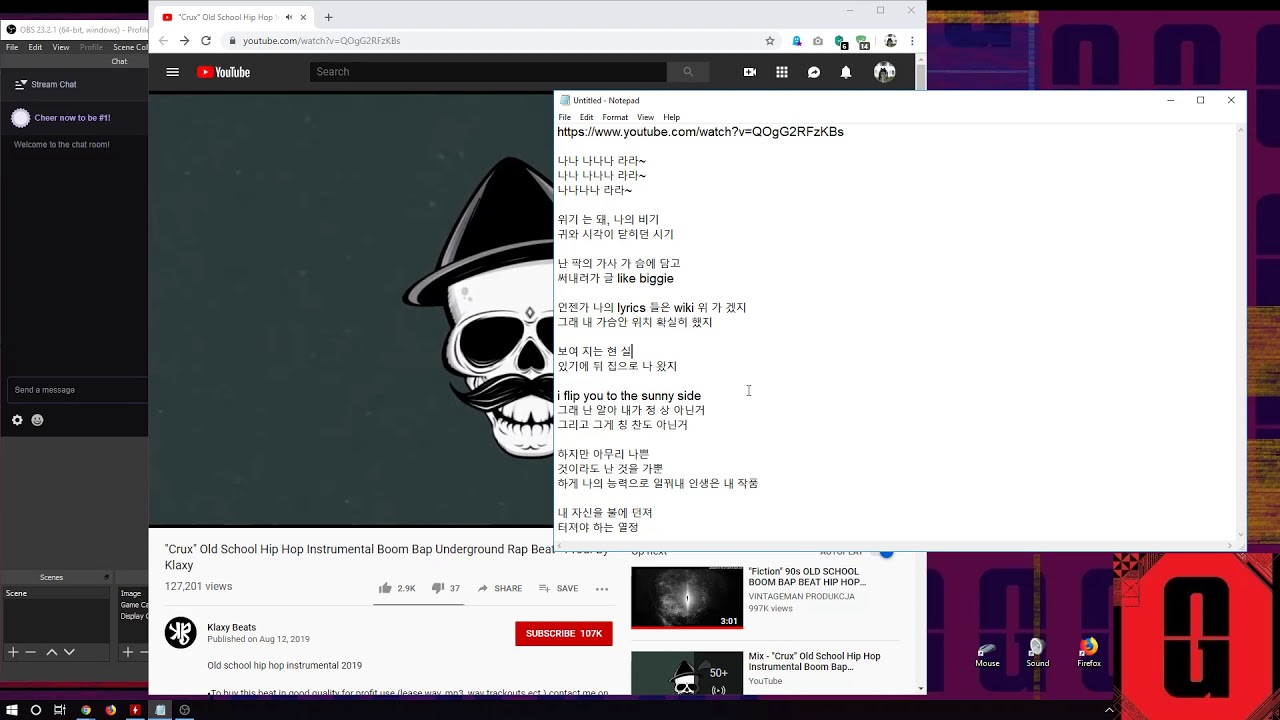
Task: Click the SUBSCRIBE 107K button
Action: [x=564, y=634]
